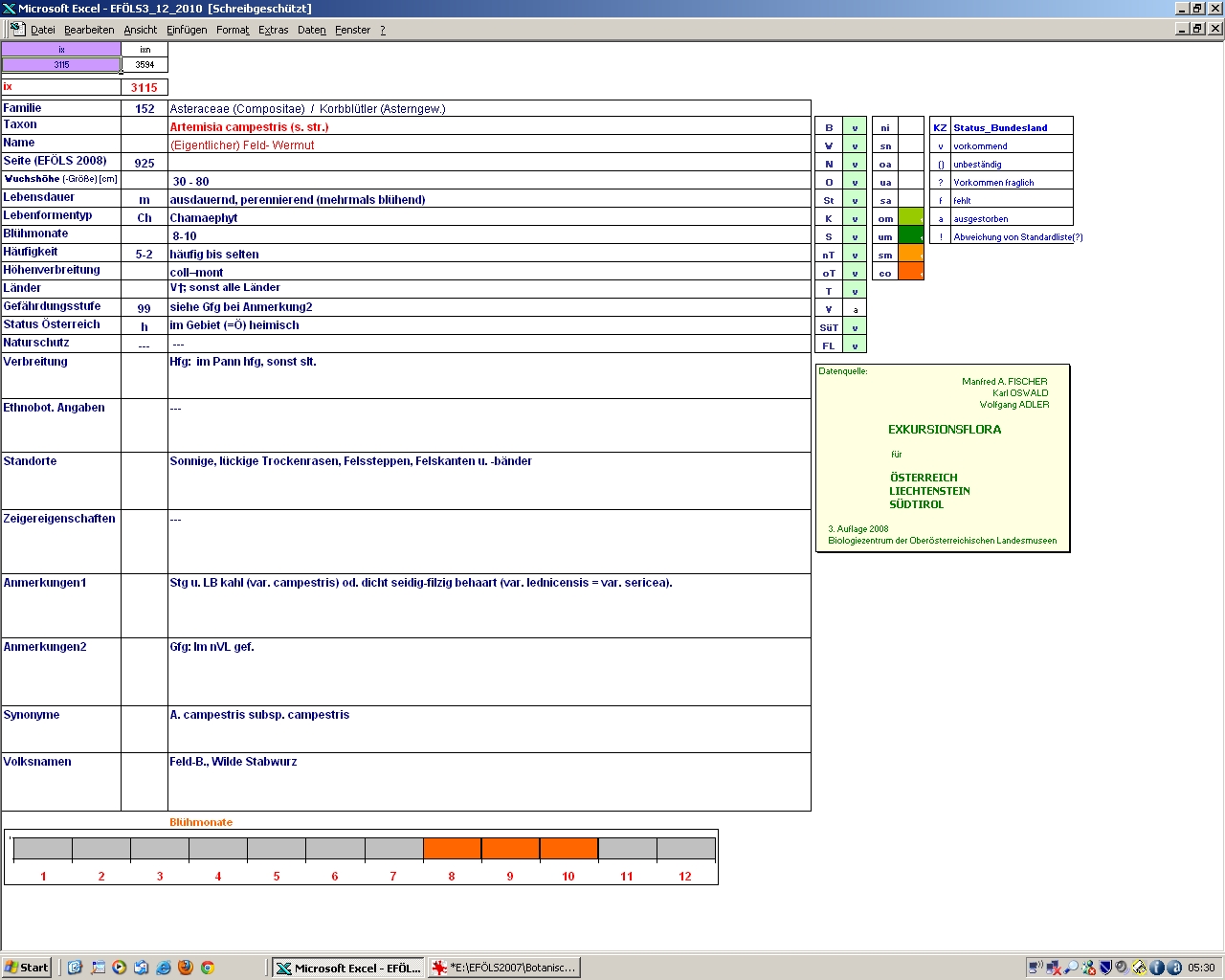The image size is (1225, 980).
Task: Click the disconnected network tray icon with red X
Action: (1054, 968)
